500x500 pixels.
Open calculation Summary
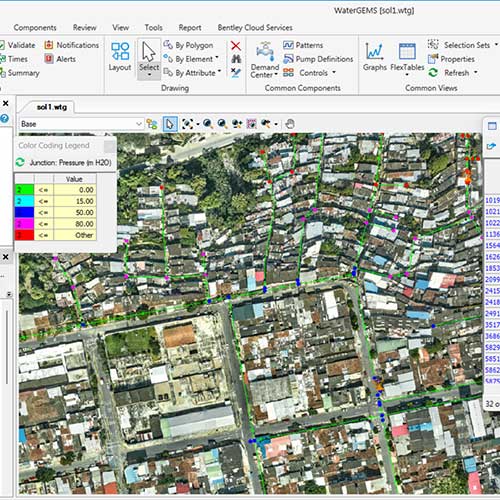[x=20, y=73]
